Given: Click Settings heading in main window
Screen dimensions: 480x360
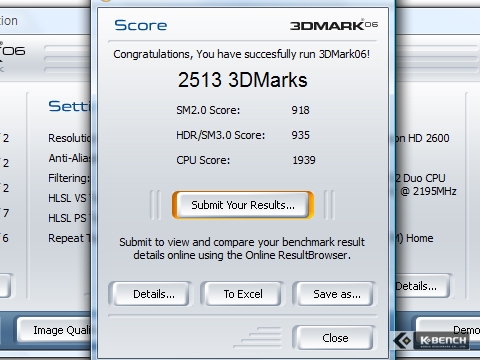Looking at the screenshot, I should pos(69,106).
